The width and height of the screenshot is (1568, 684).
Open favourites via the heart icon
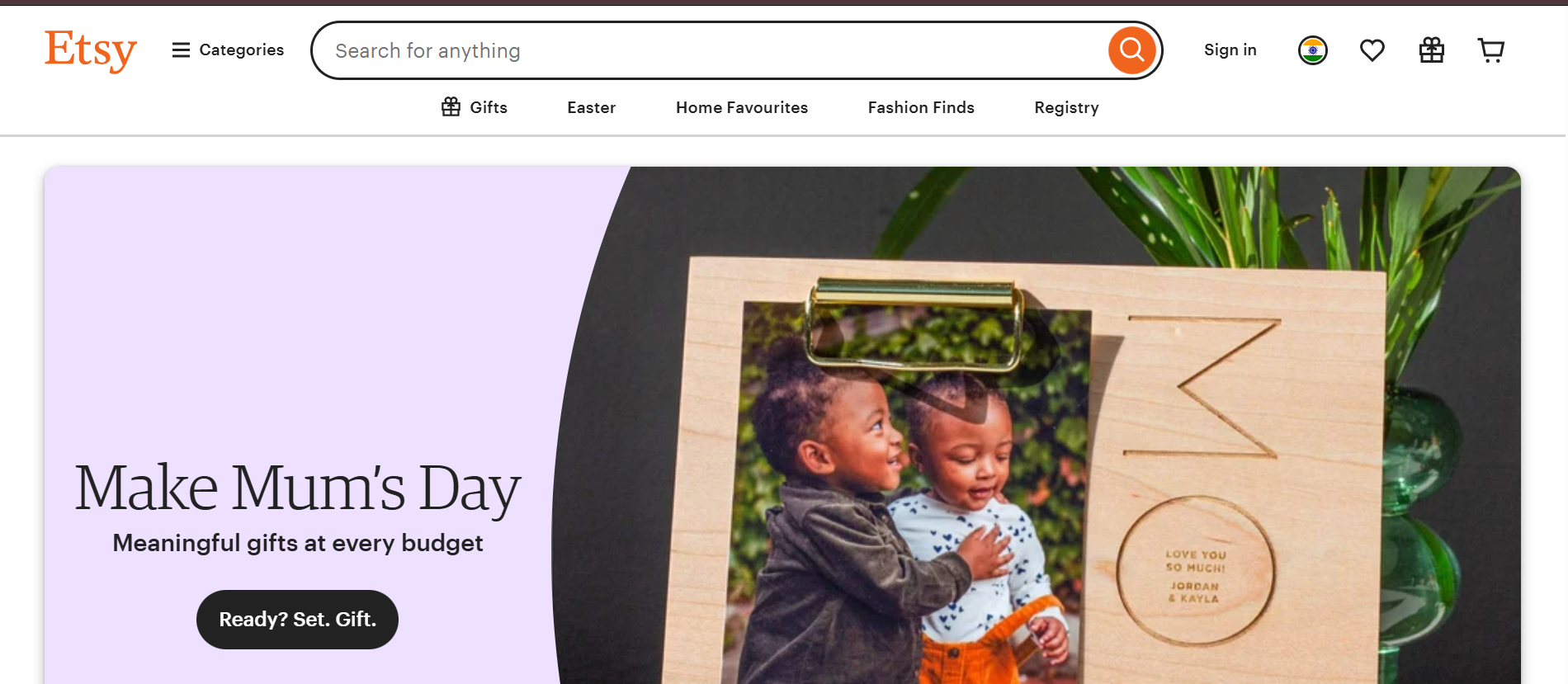pos(1372,50)
